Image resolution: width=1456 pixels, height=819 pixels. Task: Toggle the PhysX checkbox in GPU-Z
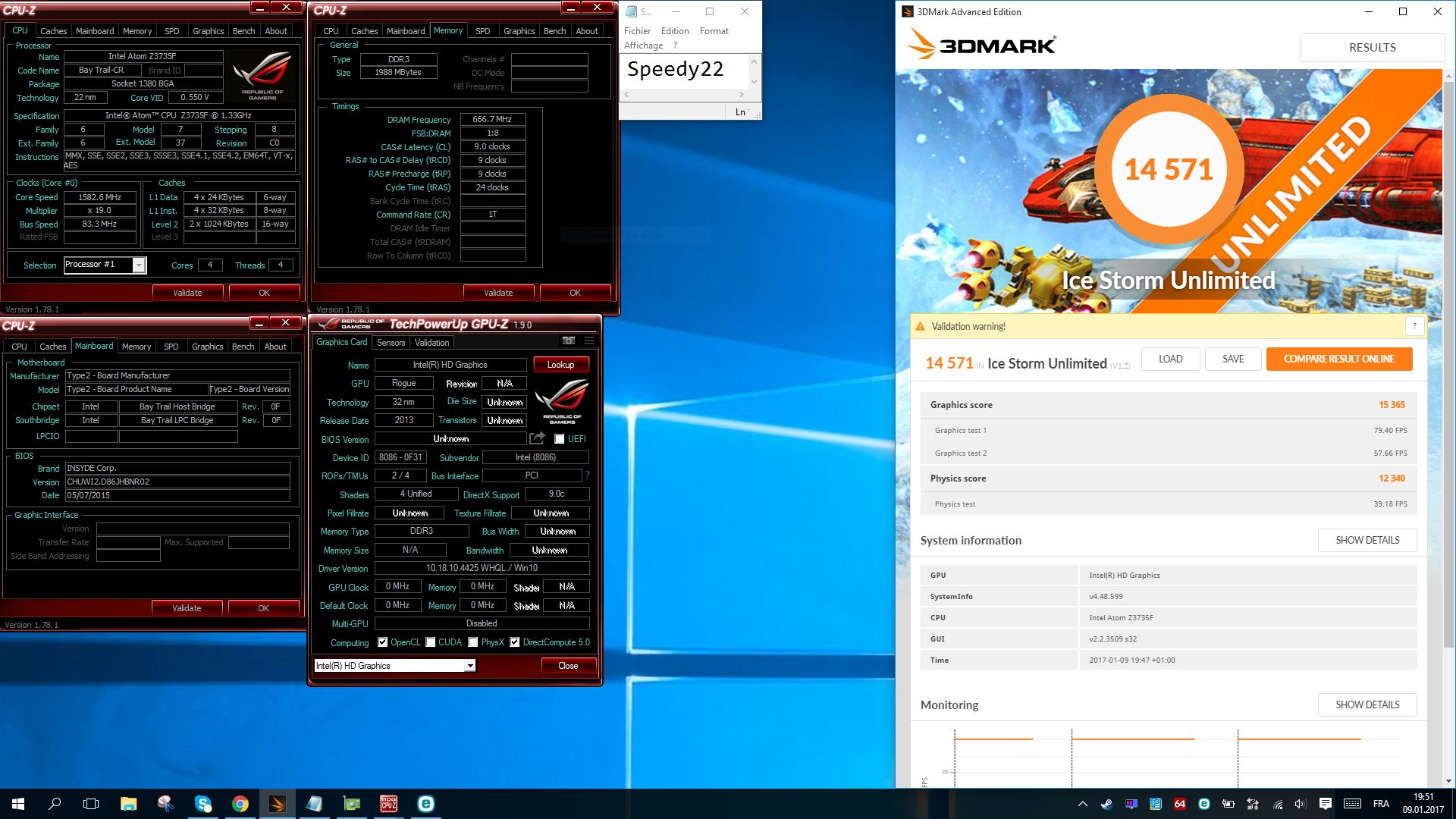[473, 642]
